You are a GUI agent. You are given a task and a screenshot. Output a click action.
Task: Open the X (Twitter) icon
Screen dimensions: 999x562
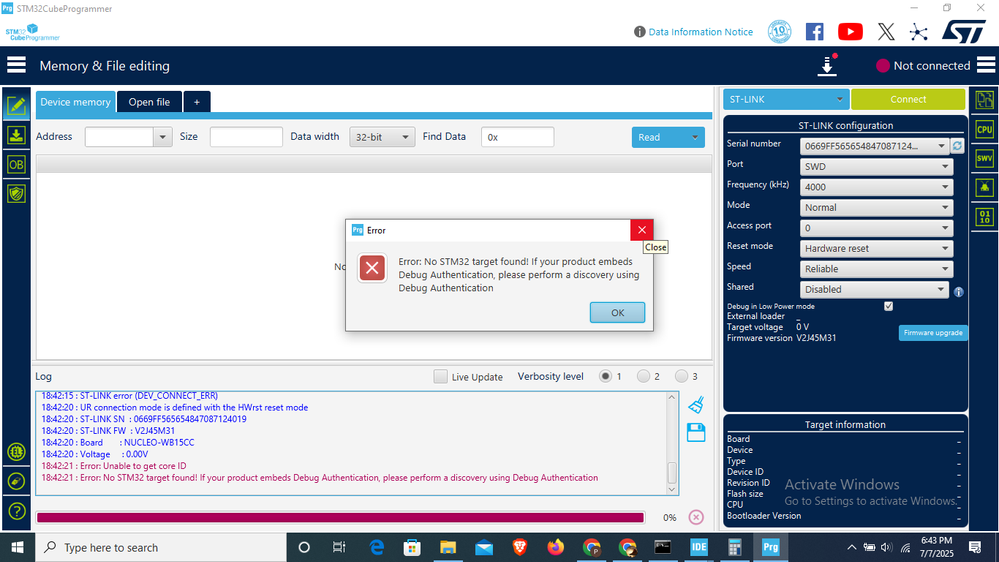coord(886,32)
